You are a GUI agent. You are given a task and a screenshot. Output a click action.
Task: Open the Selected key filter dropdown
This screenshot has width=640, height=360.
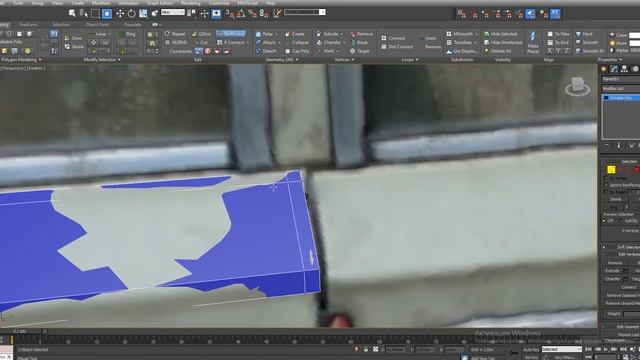point(561,349)
